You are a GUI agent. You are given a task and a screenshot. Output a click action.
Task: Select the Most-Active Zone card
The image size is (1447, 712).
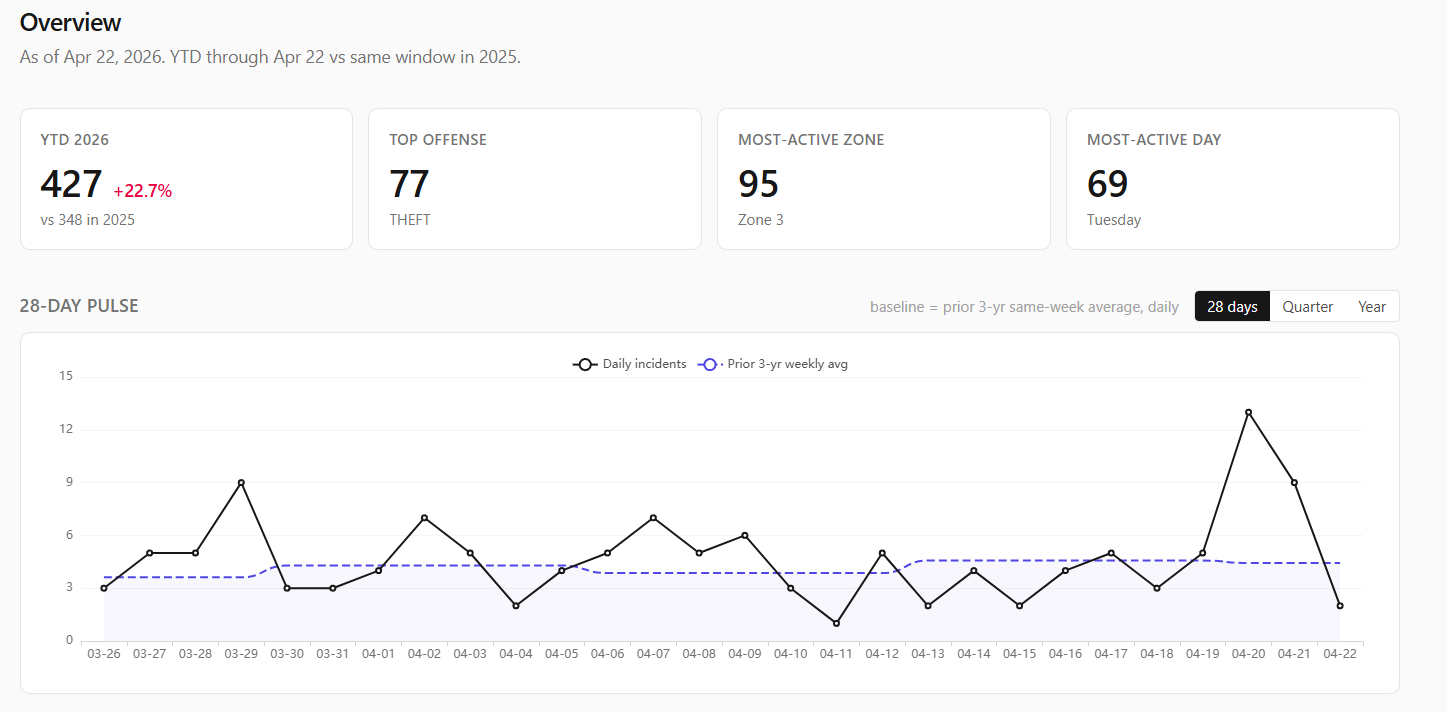(x=883, y=179)
